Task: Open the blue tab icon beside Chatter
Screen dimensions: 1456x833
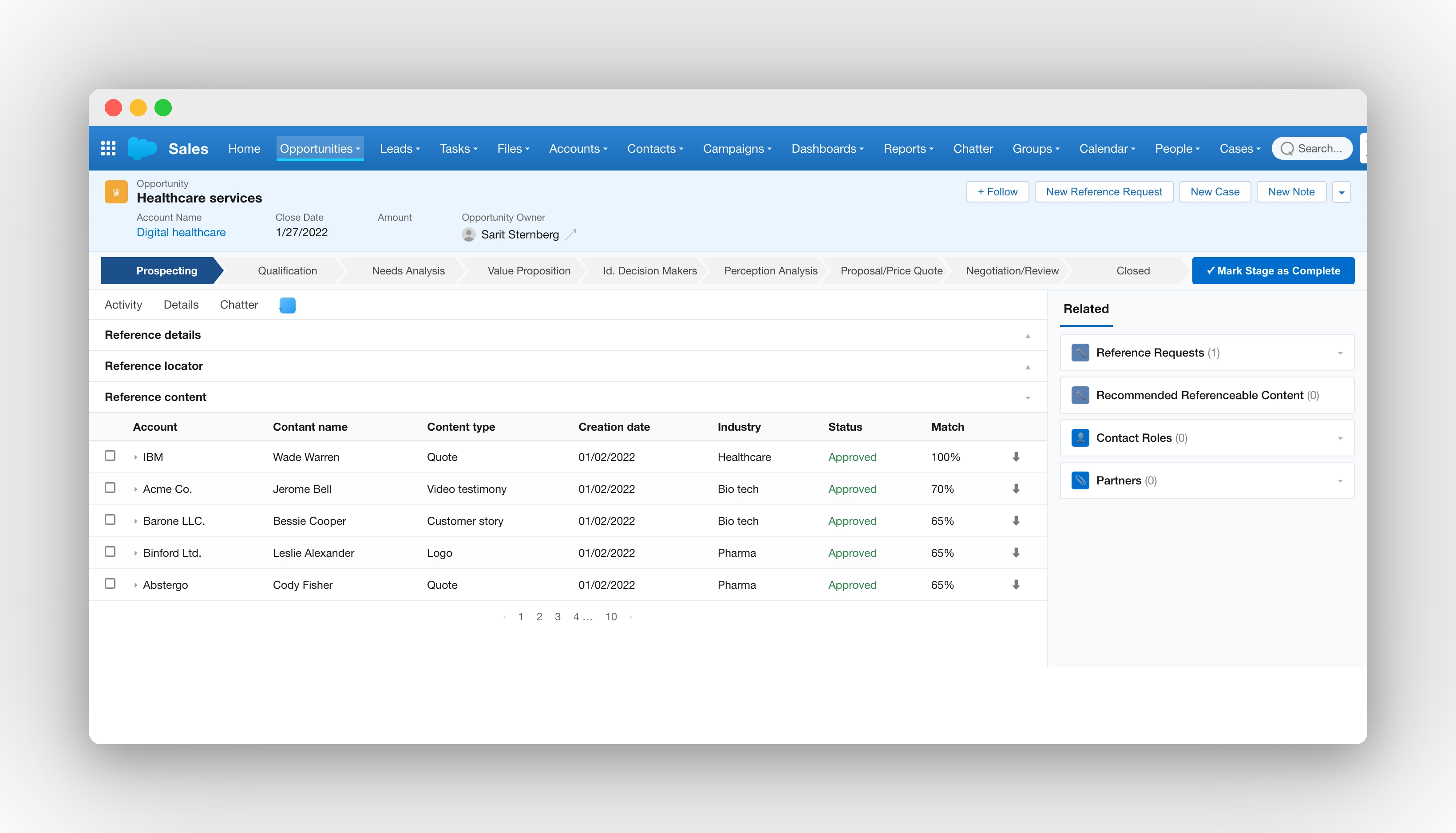Action: point(287,305)
